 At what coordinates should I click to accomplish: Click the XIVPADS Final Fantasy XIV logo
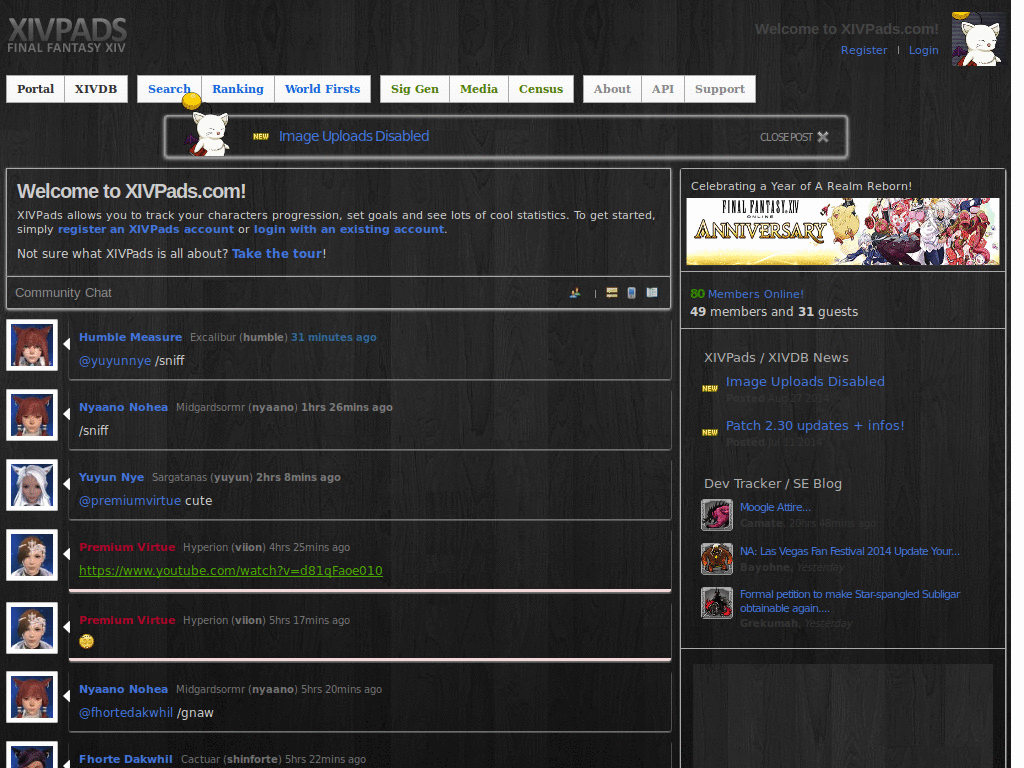click(x=67, y=35)
